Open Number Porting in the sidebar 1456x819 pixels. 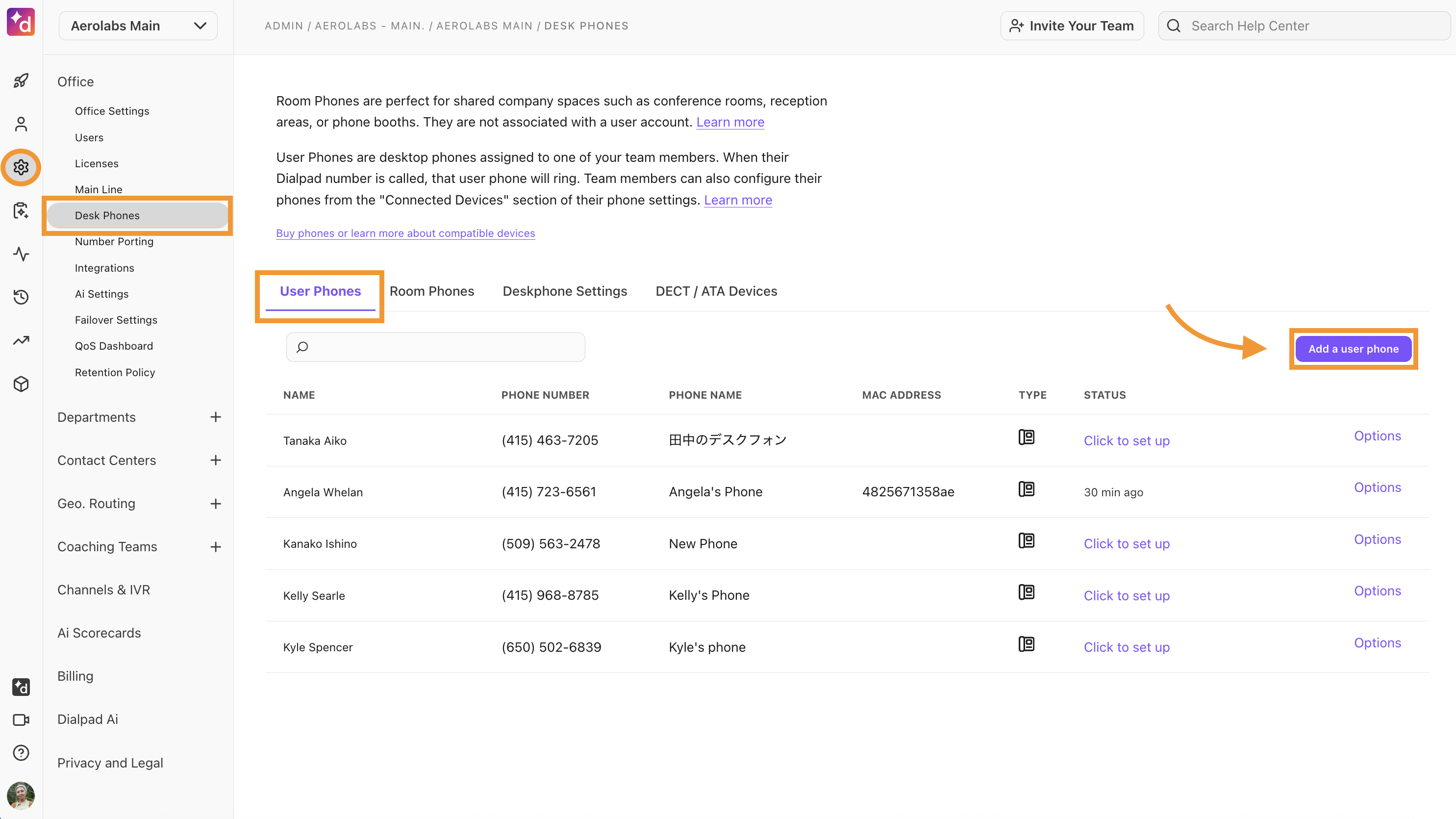point(114,241)
